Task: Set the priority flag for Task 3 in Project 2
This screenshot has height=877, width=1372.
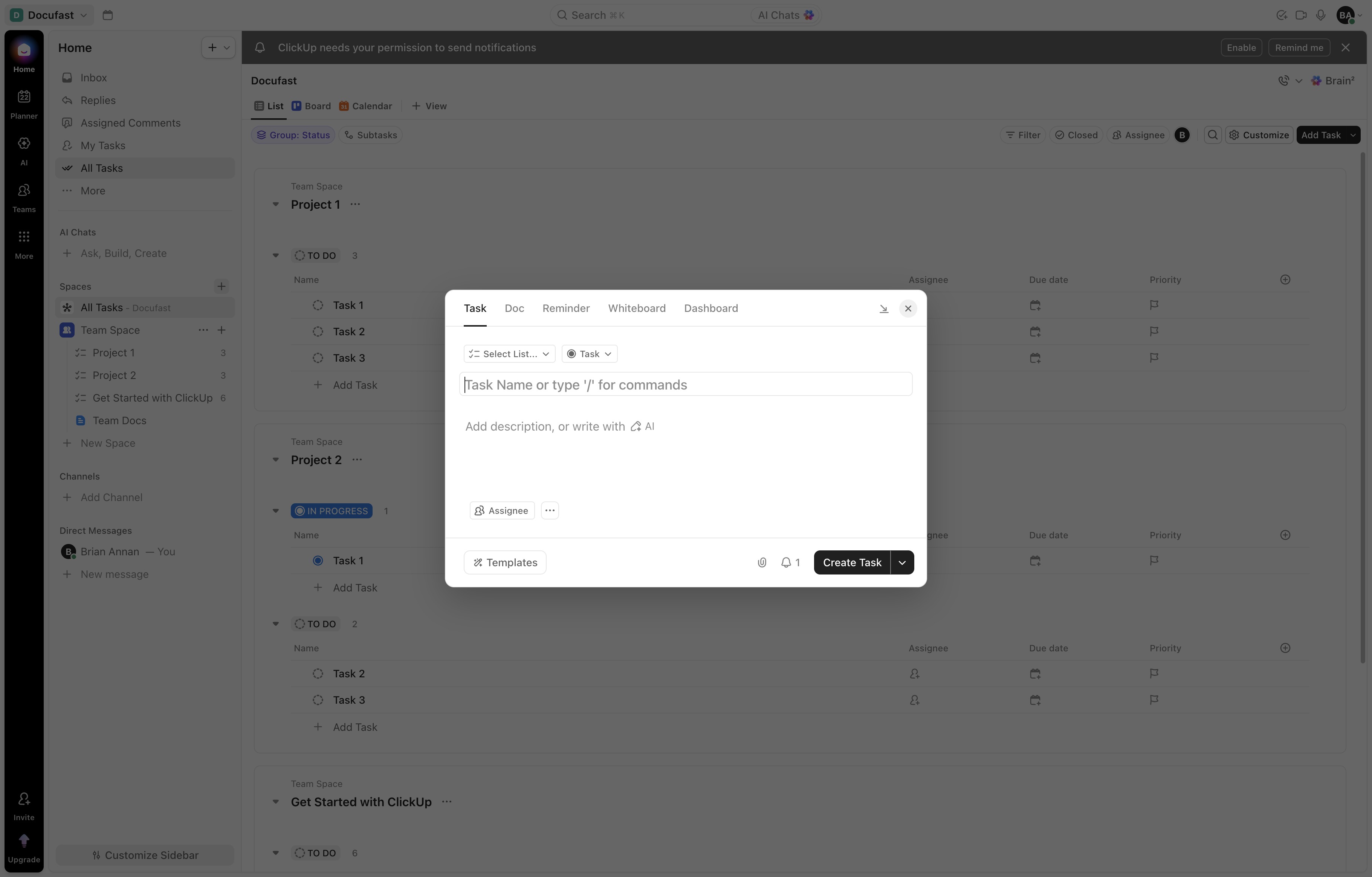Action: pyautogui.click(x=1154, y=700)
